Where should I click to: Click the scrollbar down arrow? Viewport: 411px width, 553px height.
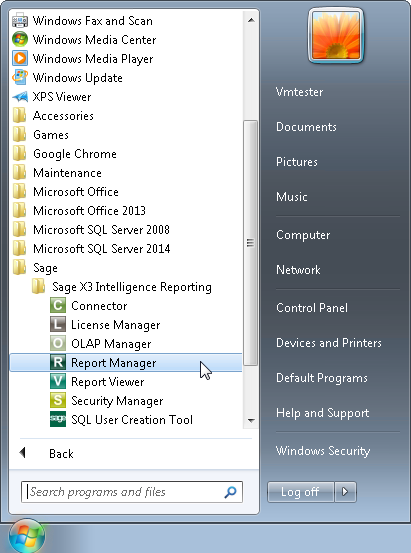[x=251, y=420]
